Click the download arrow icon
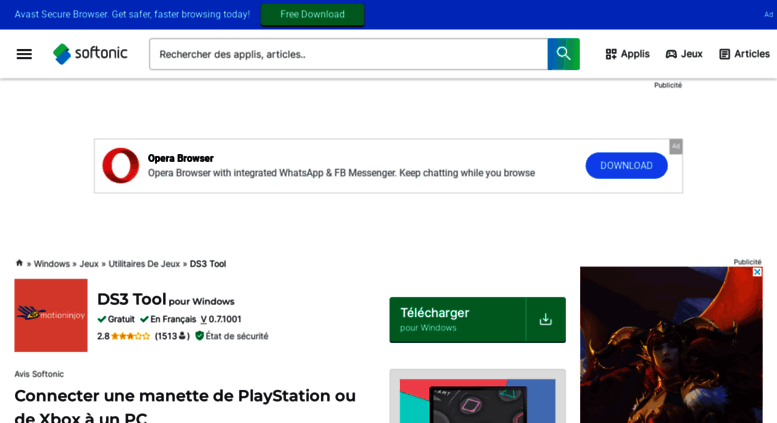This screenshot has width=777, height=423. click(x=546, y=319)
